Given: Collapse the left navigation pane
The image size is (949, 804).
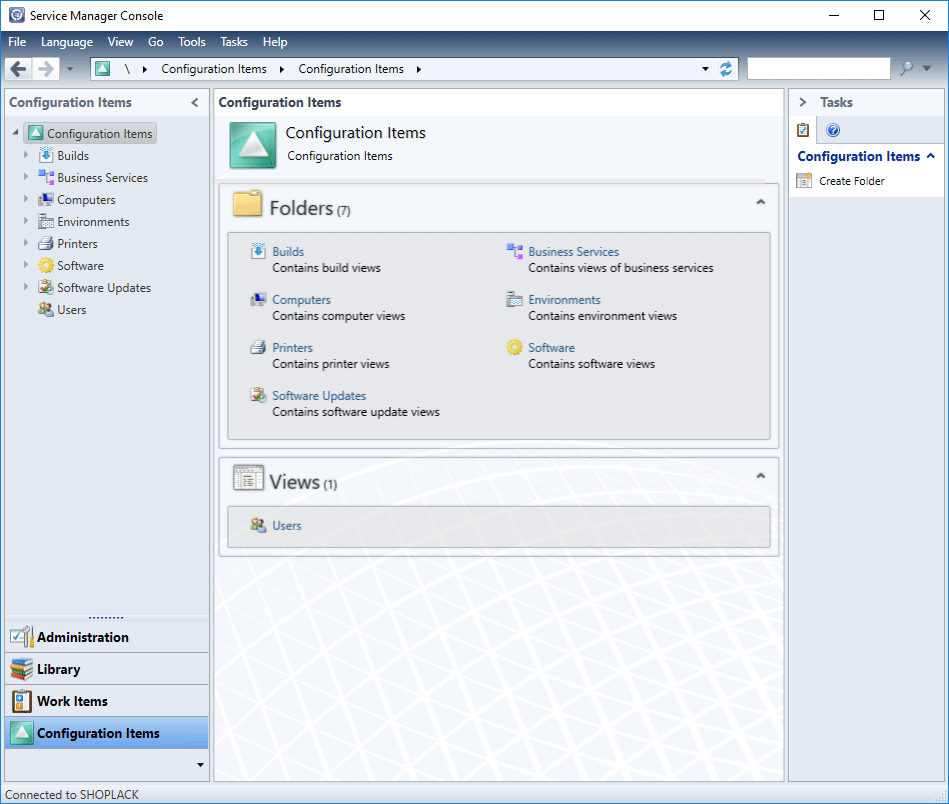Looking at the screenshot, I should pyautogui.click(x=195, y=102).
